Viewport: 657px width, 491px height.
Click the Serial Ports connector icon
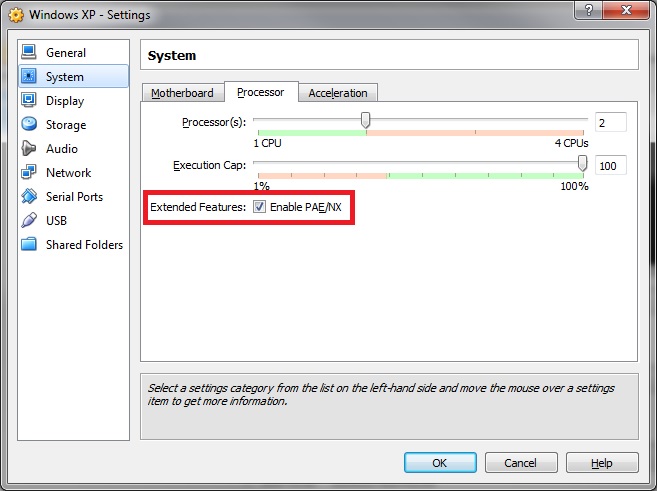pos(28,196)
